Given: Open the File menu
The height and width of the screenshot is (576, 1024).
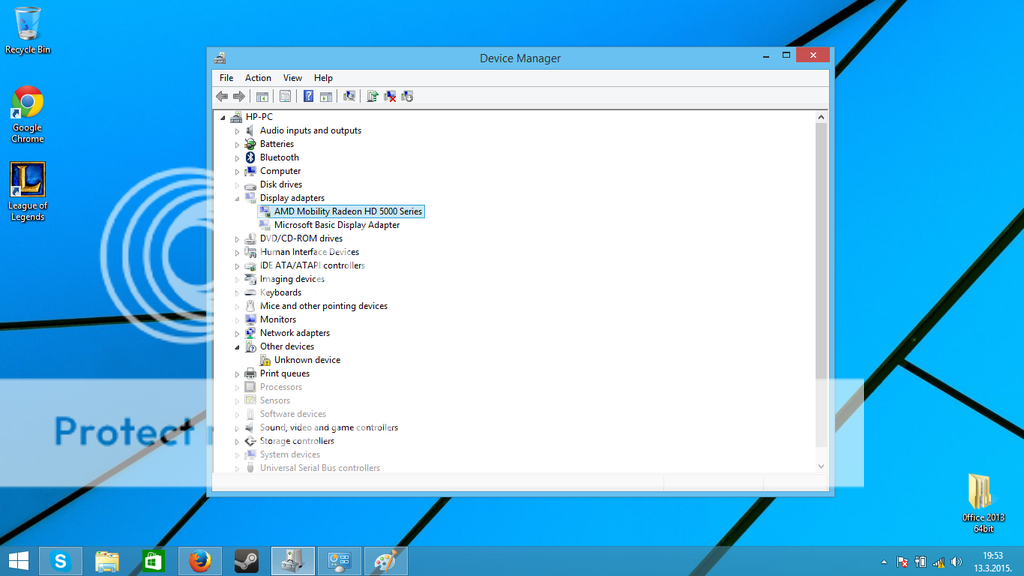Looking at the screenshot, I should [226, 77].
